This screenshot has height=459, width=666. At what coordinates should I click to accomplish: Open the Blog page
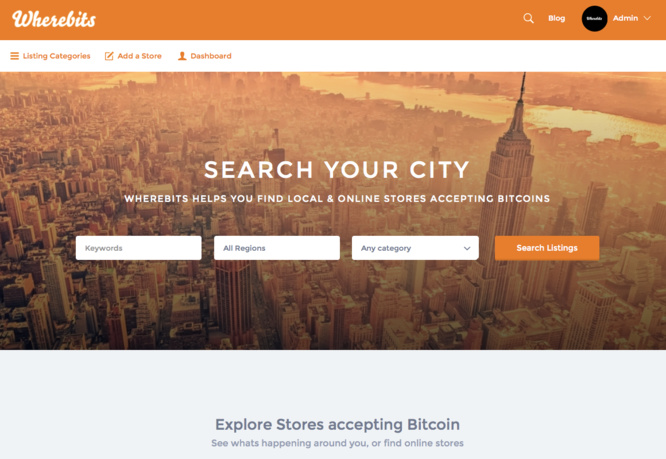coord(556,18)
